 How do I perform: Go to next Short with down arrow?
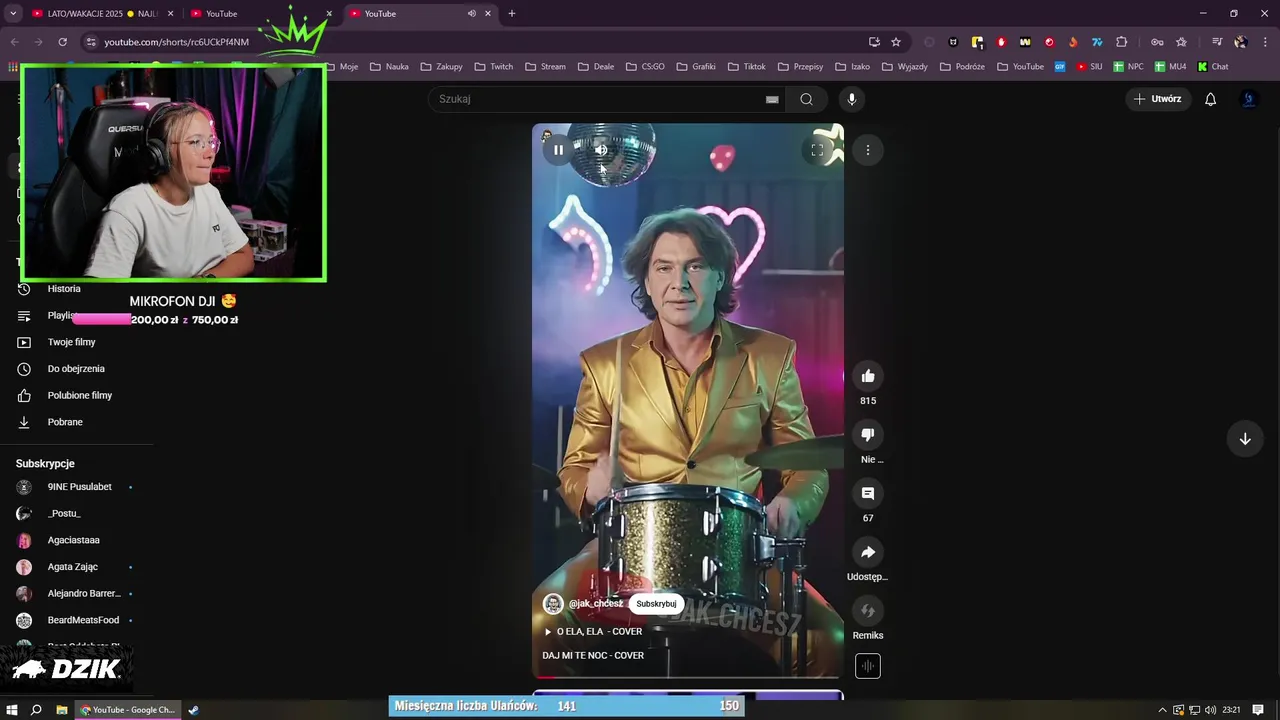pos(1245,439)
